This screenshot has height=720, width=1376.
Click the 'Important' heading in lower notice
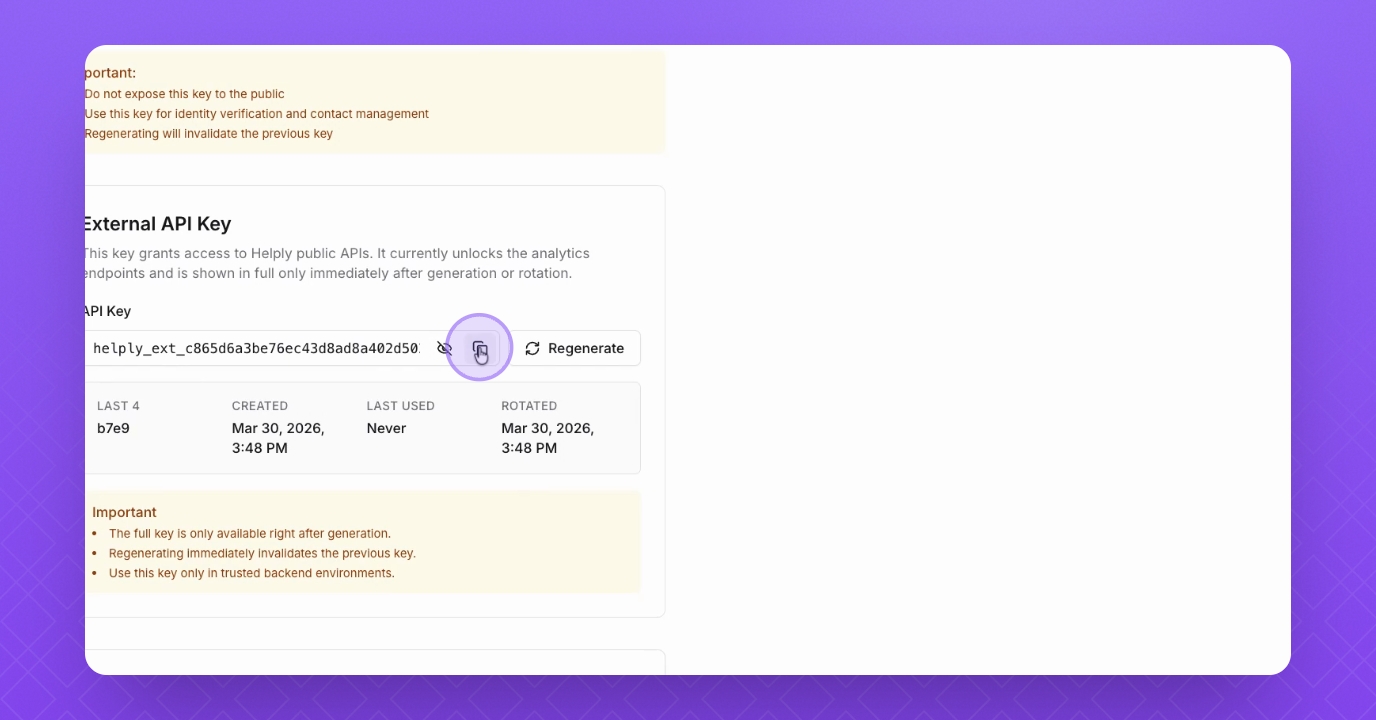tap(124, 512)
